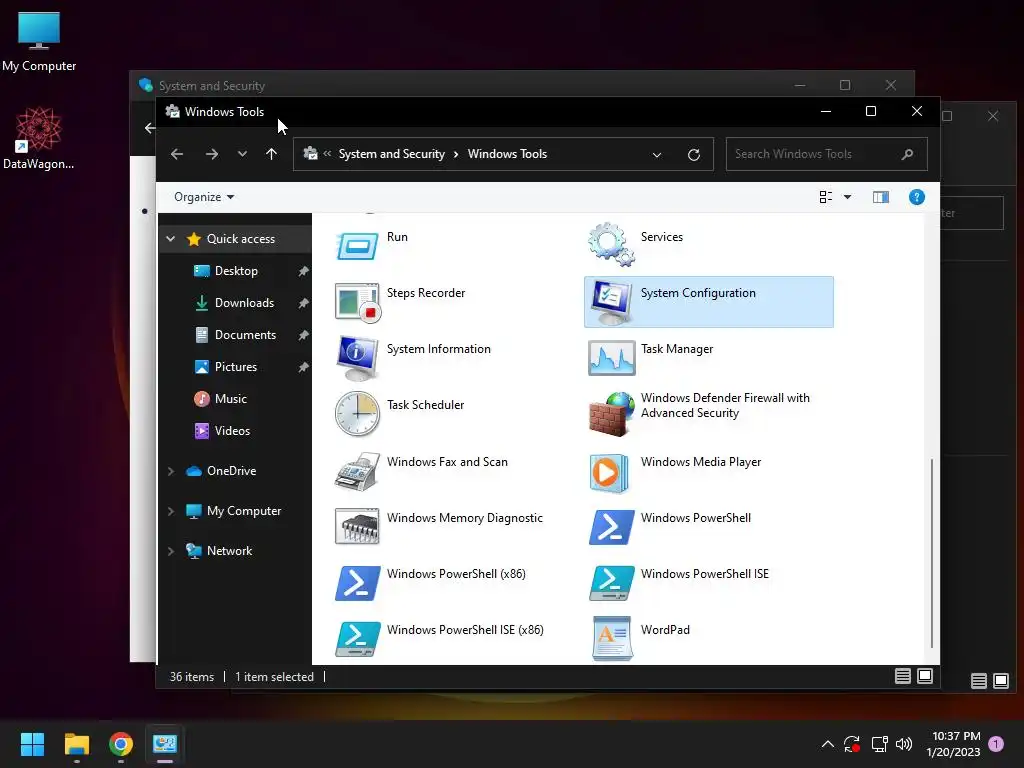This screenshot has width=1024, height=768.
Task: Select Desktop in Quick access
Action: (x=236, y=271)
